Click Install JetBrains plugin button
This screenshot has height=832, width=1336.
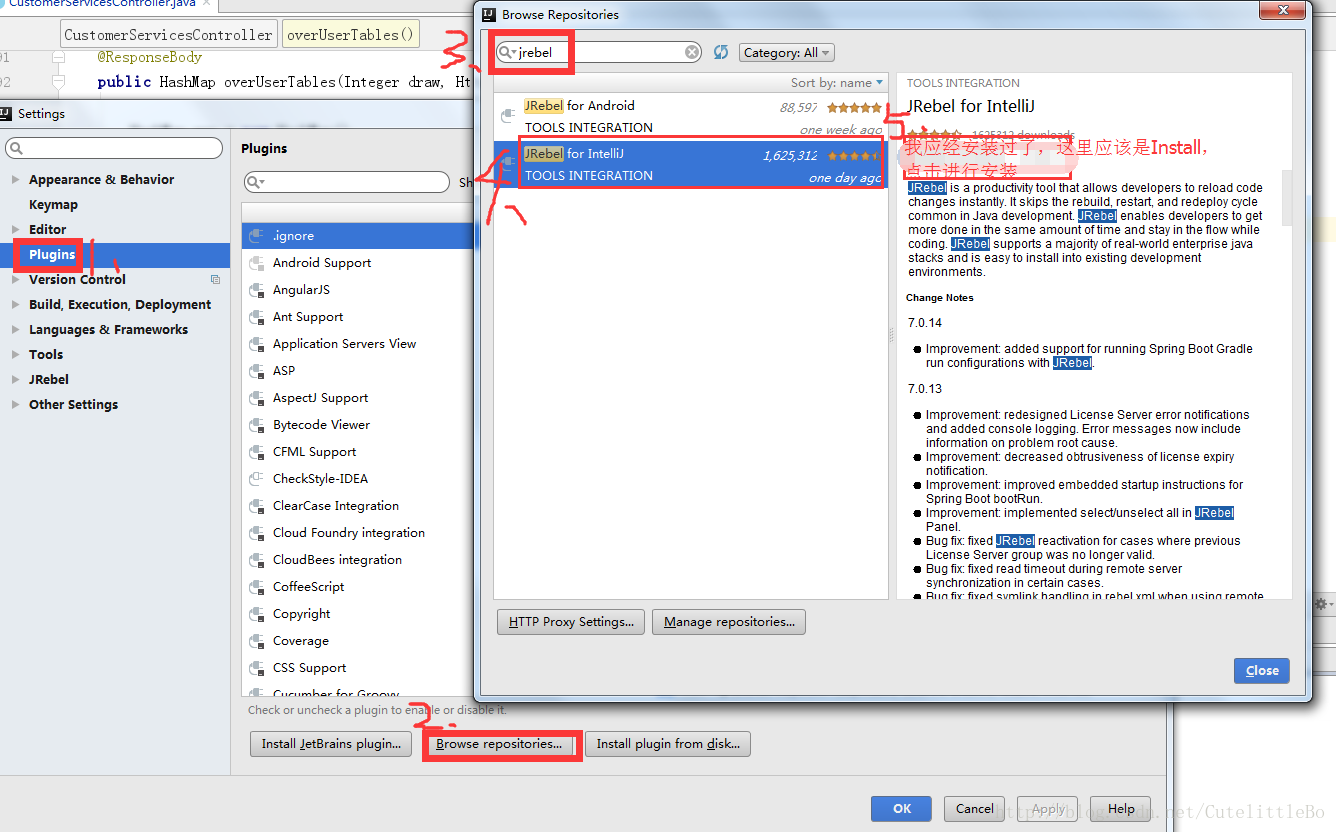point(331,744)
